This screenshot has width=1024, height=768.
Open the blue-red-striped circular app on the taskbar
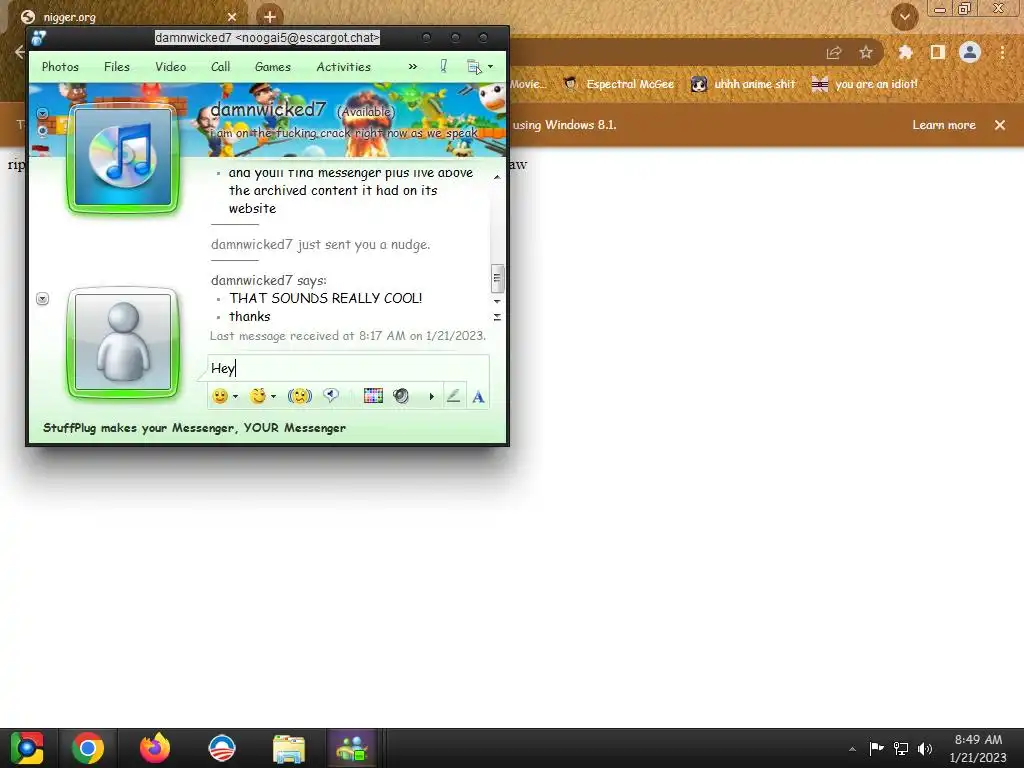(222, 748)
